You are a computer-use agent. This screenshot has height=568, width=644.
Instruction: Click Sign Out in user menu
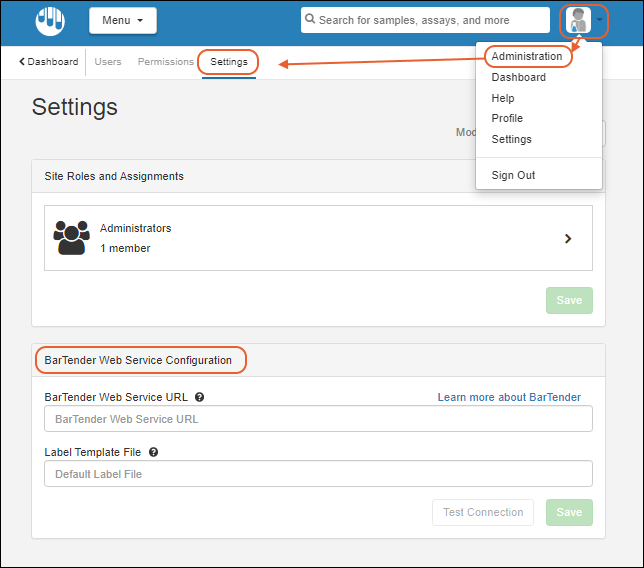point(513,175)
